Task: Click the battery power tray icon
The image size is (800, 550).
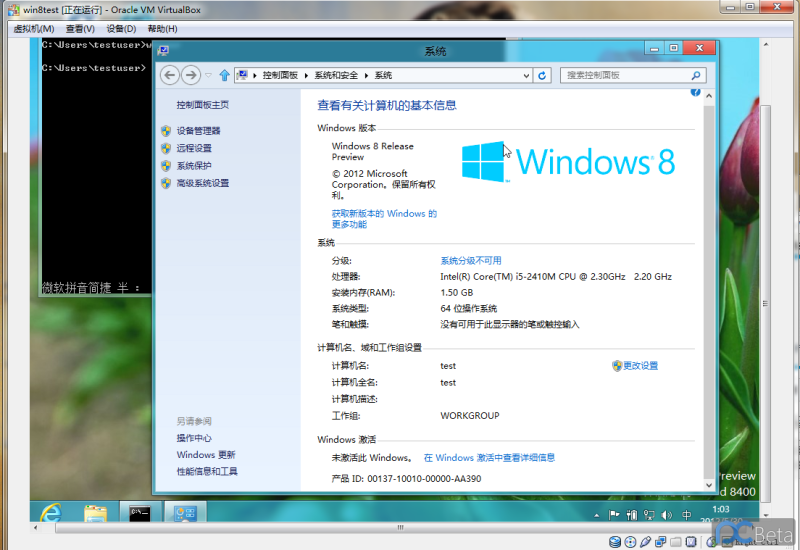Action: click(x=632, y=515)
